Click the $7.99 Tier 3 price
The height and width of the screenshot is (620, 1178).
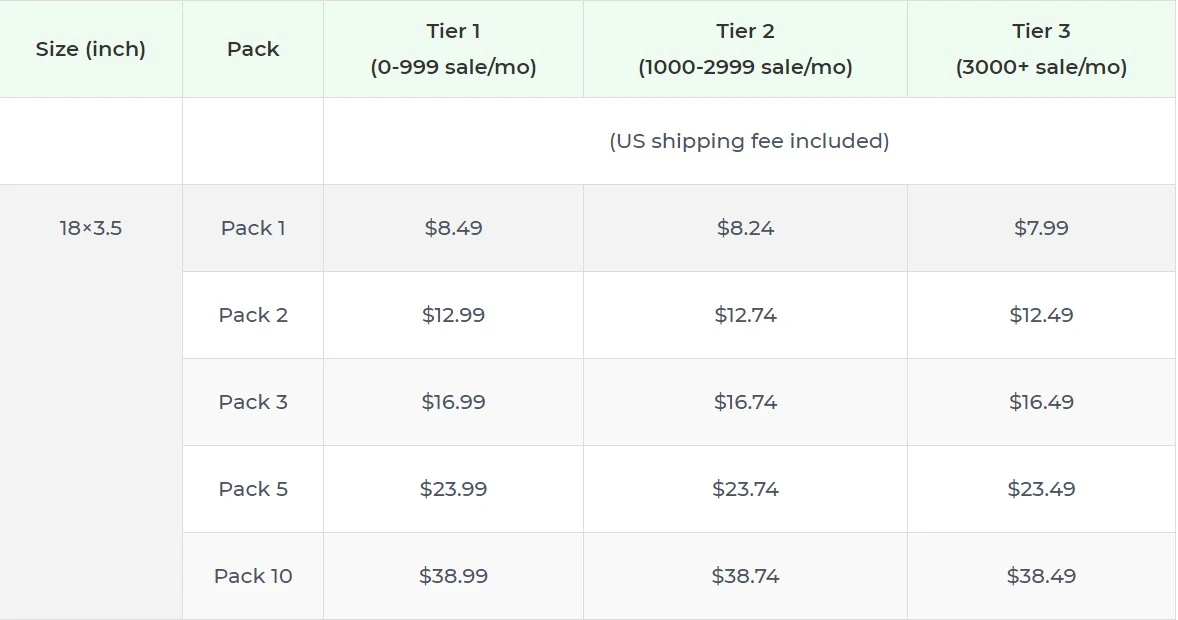click(x=1041, y=228)
